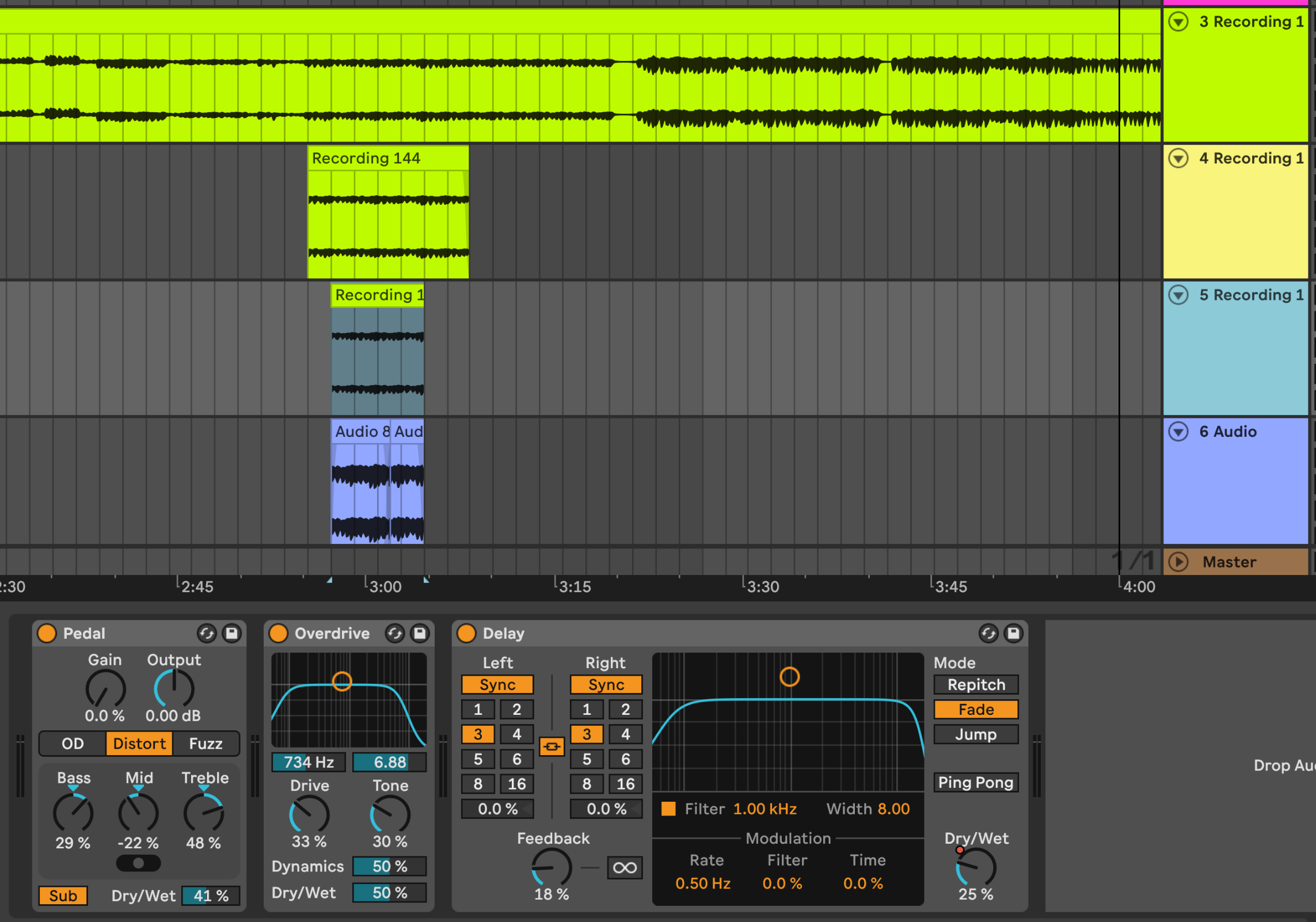Viewport: 1316px width, 922px height.
Task: Click Delay filter Width 8.00 value
Action: [x=893, y=809]
